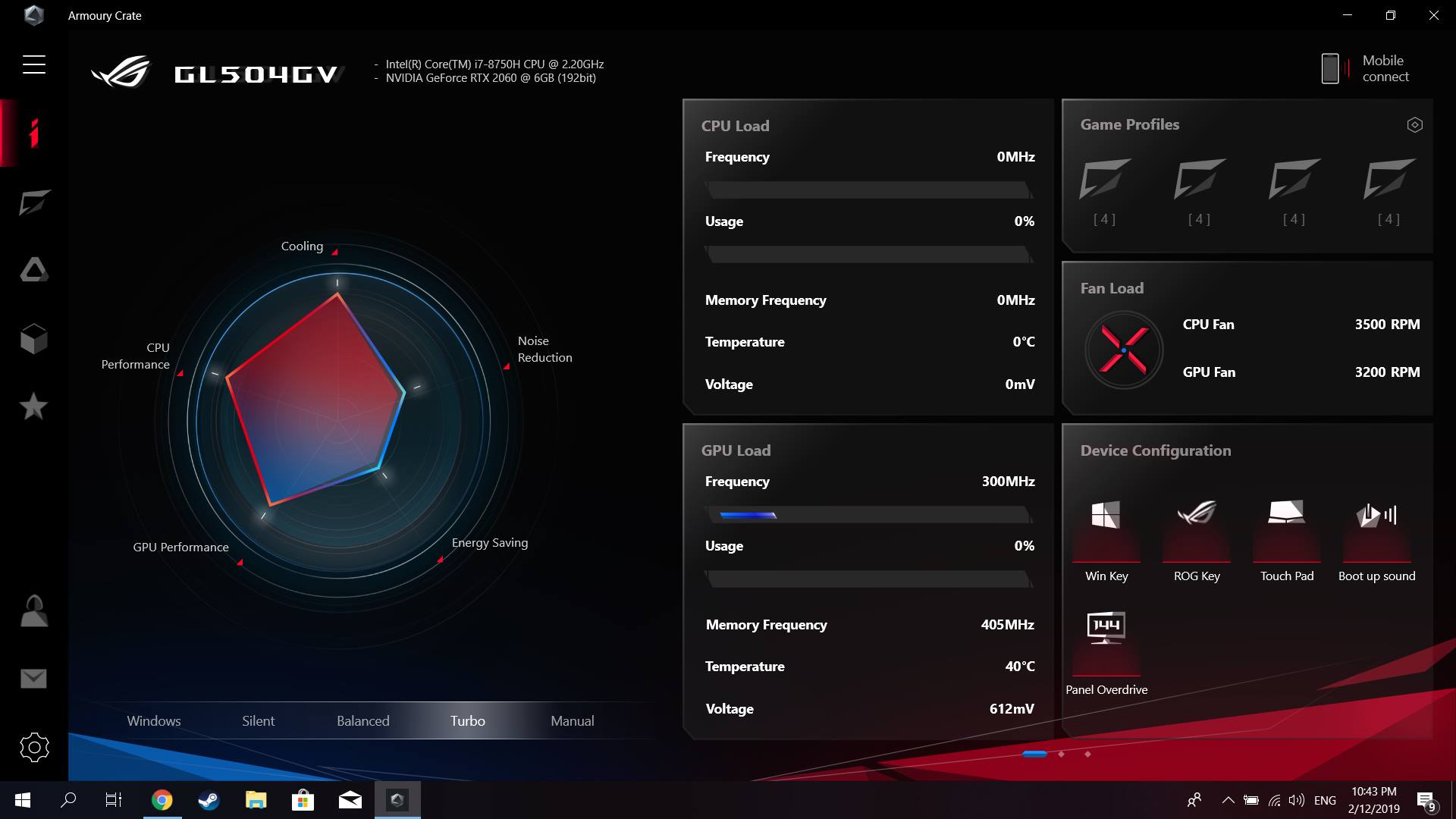Open the Game Profiles slash icon in the sidebar
This screenshot has height=819, width=1456.
(34, 202)
